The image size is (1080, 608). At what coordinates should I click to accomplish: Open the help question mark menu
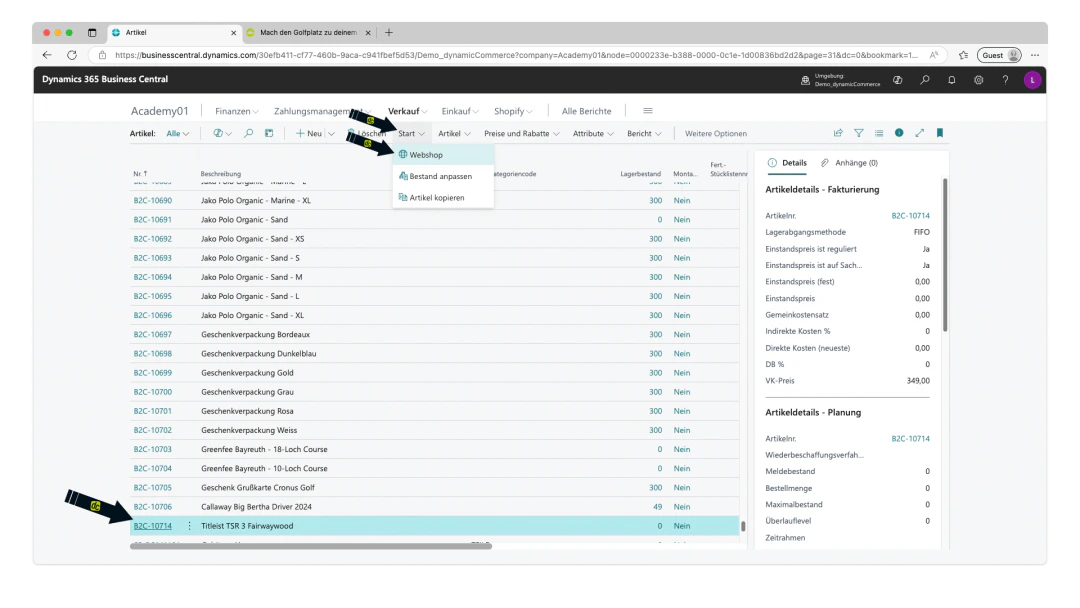pos(1005,80)
